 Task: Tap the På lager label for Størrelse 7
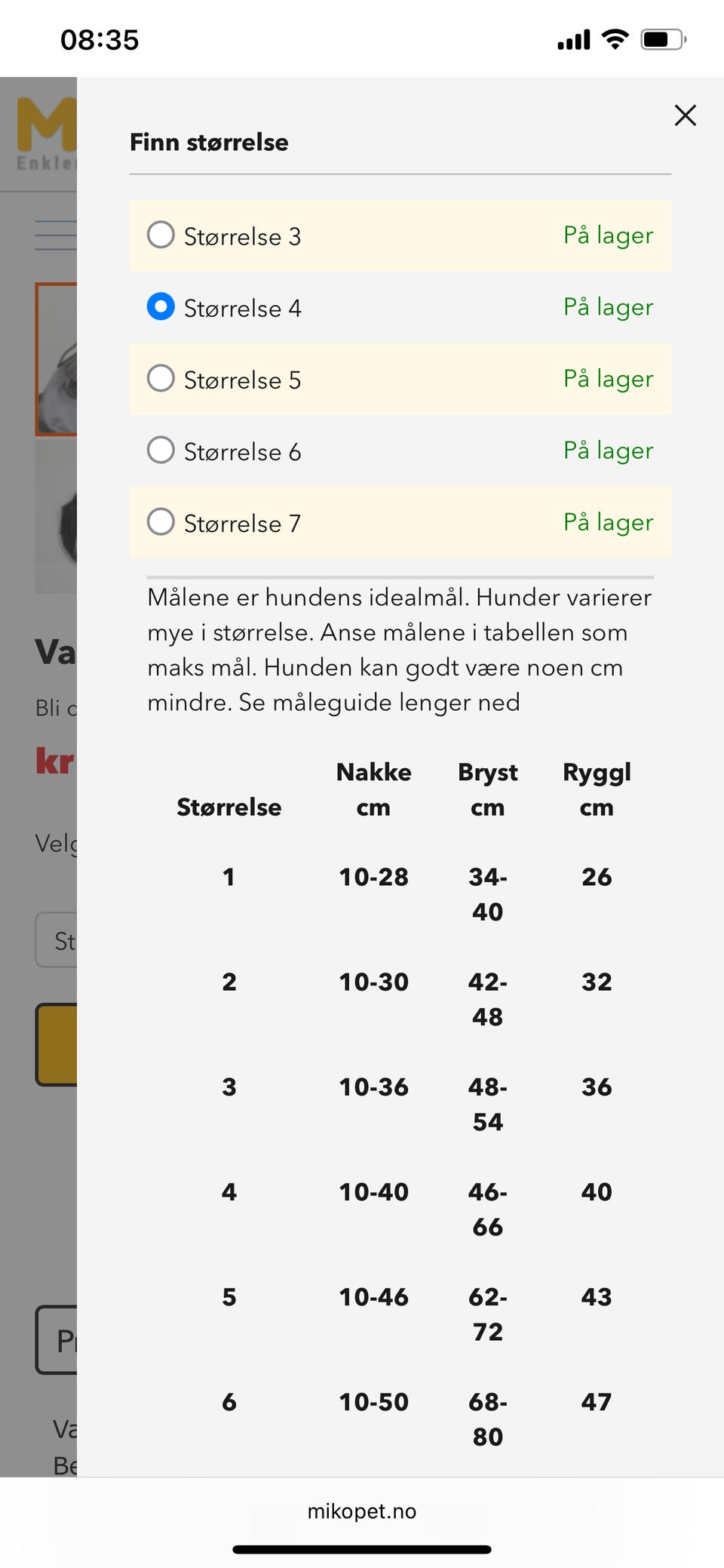click(608, 521)
